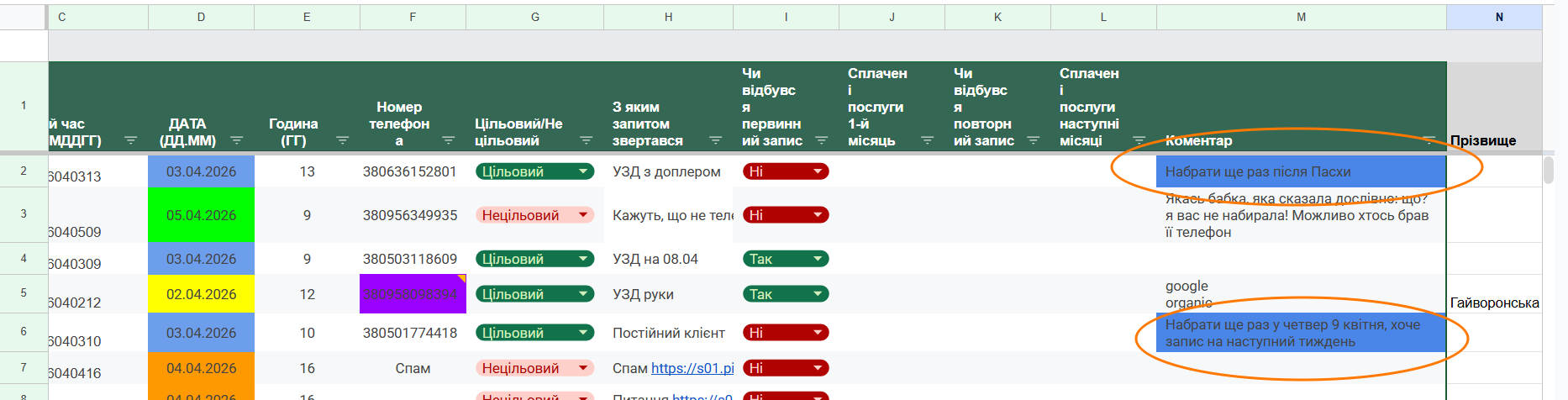
Task: Select row 2 header
Action: pos(24,171)
